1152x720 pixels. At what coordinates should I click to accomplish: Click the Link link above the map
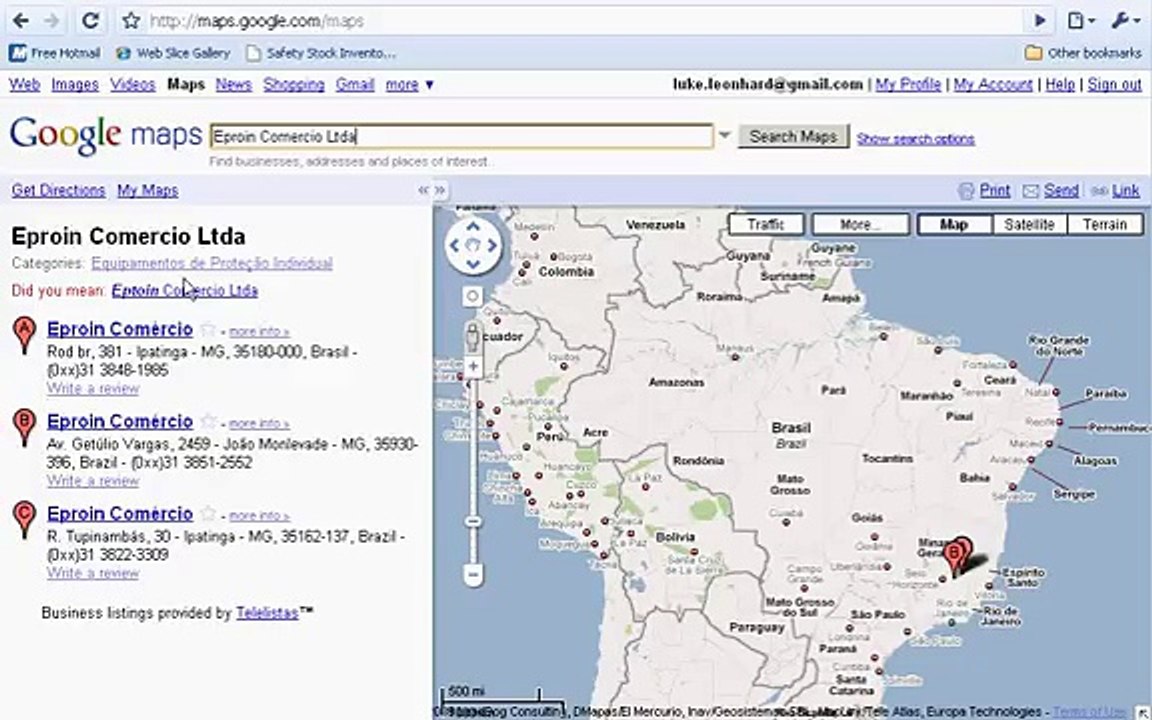[1126, 190]
